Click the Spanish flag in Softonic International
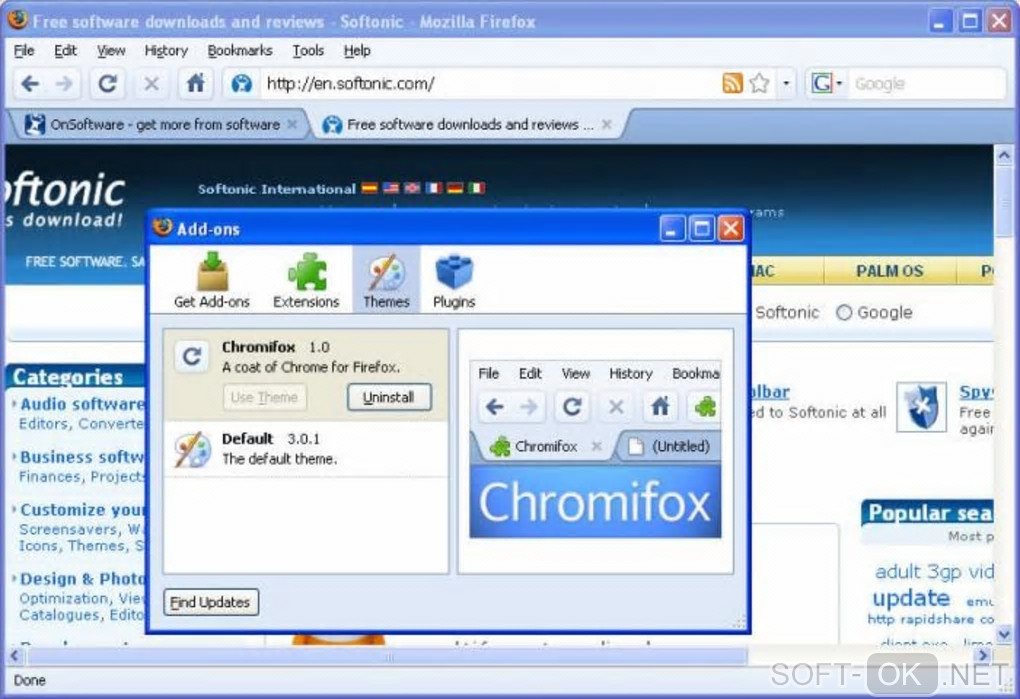 coord(369,188)
